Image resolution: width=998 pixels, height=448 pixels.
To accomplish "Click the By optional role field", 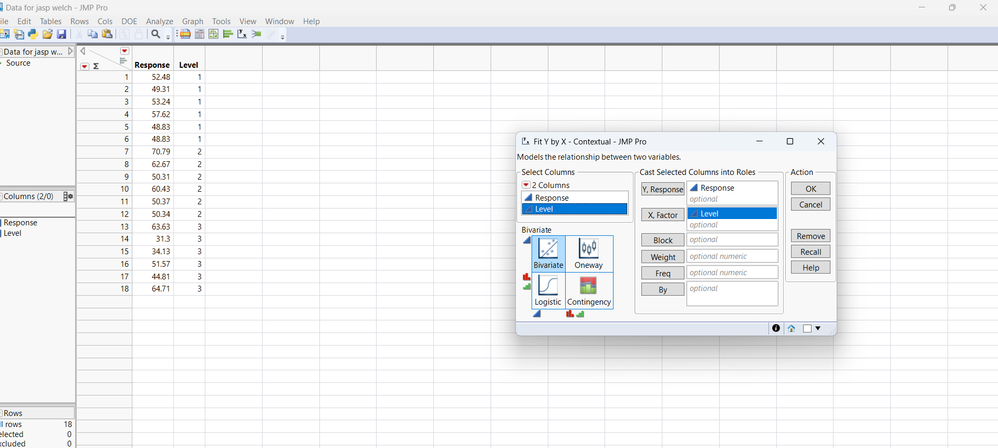I will (732, 294).
